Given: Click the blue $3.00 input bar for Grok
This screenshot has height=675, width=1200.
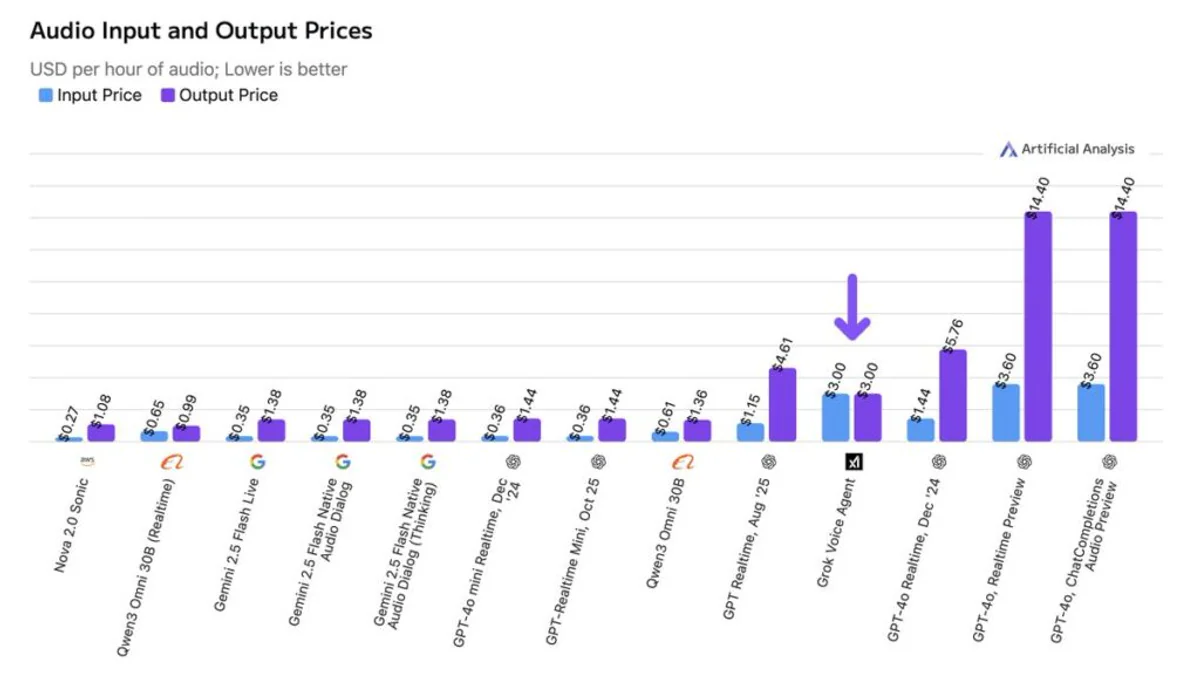Looking at the screenshot, I should pyautogui.click(x=836, y=417).
